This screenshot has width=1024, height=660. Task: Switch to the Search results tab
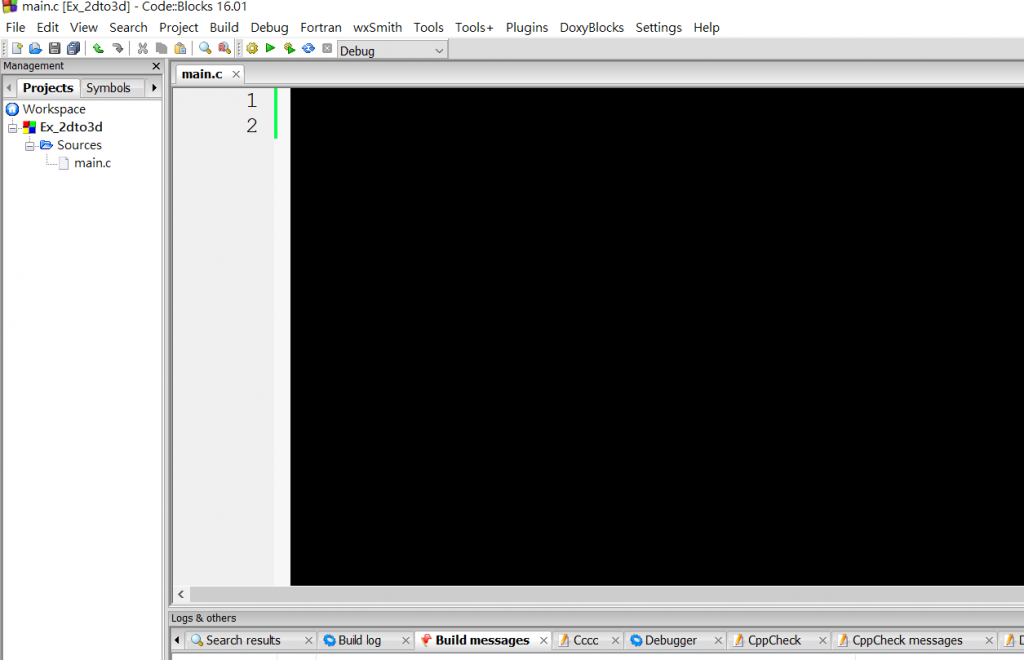point(243,640)
